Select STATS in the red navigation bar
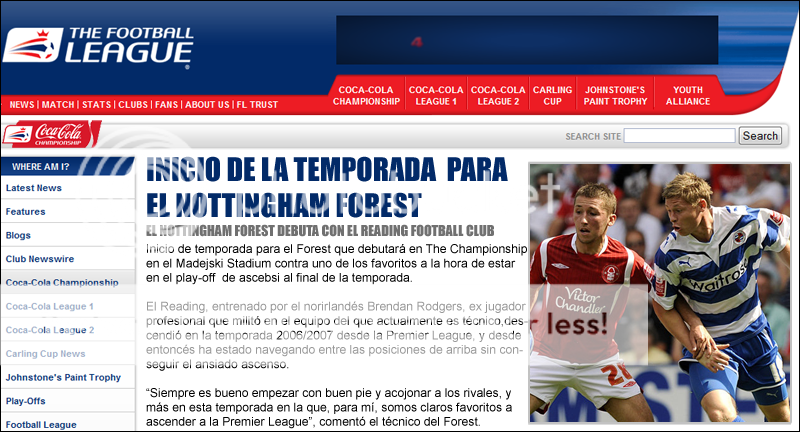The image size is (800, 432). click(x=96, y=105)
